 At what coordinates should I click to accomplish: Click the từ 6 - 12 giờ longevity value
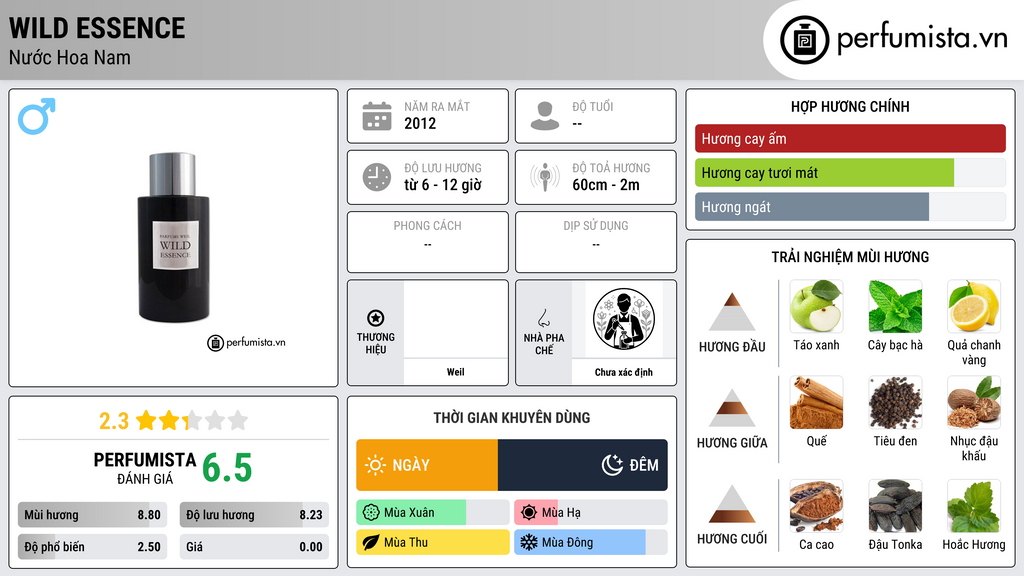pos(443,185)
